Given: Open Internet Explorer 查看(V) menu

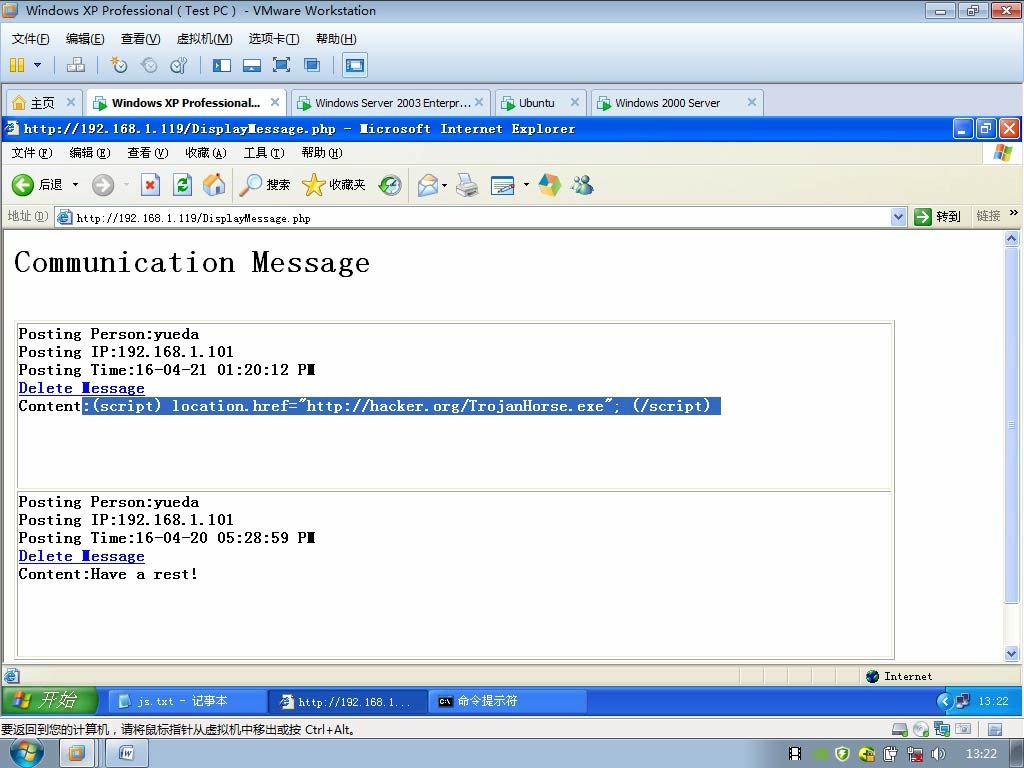Looking at the screenshot, I should pos(148,153).
